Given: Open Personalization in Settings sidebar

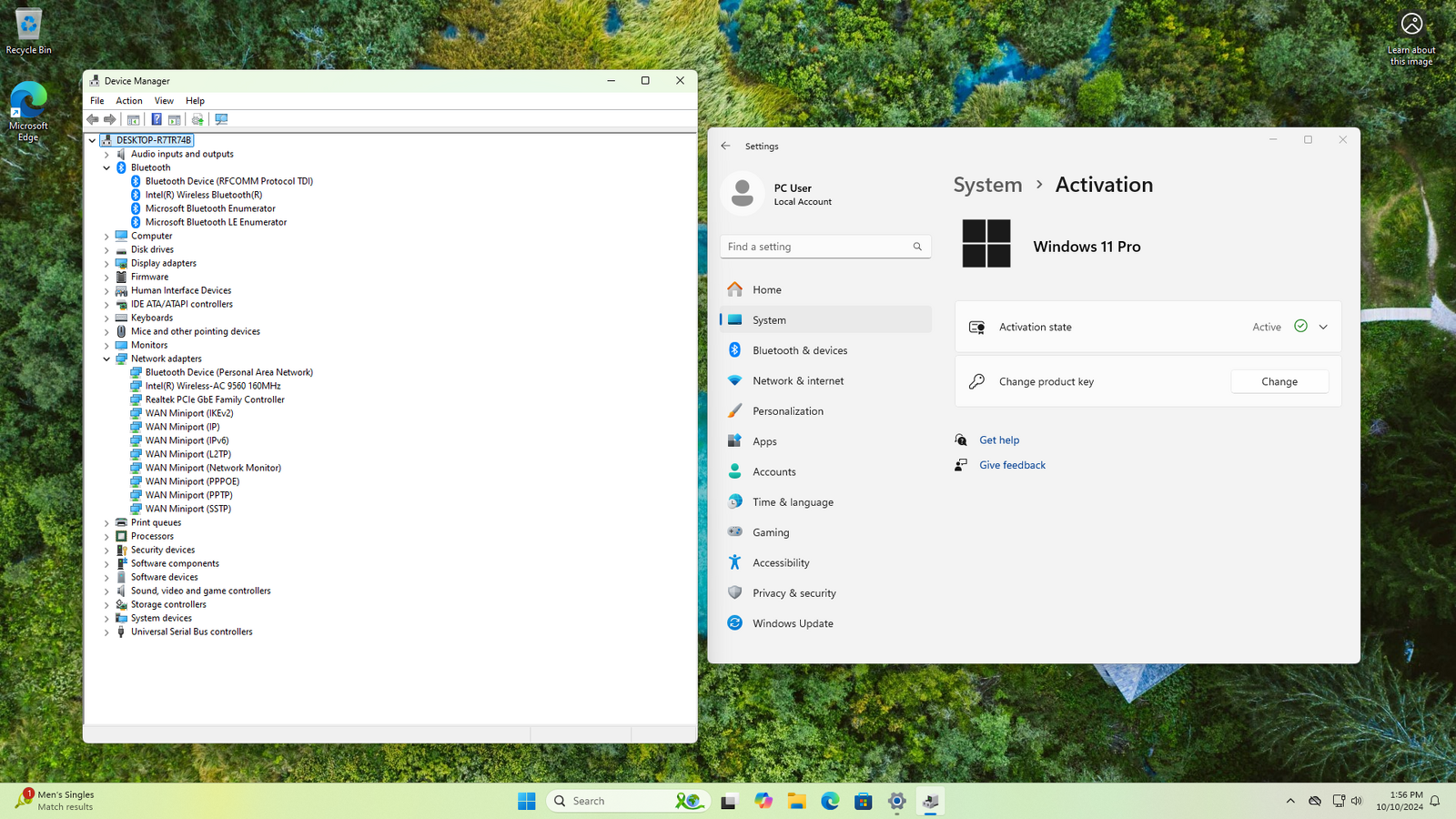Looking at the screenshot, I should coord(825,411).
